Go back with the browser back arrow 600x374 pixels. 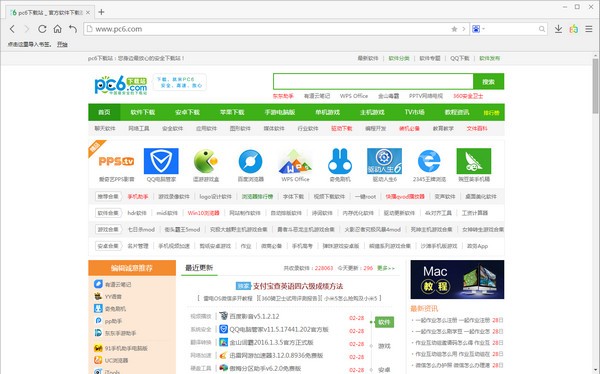point(12,29)
